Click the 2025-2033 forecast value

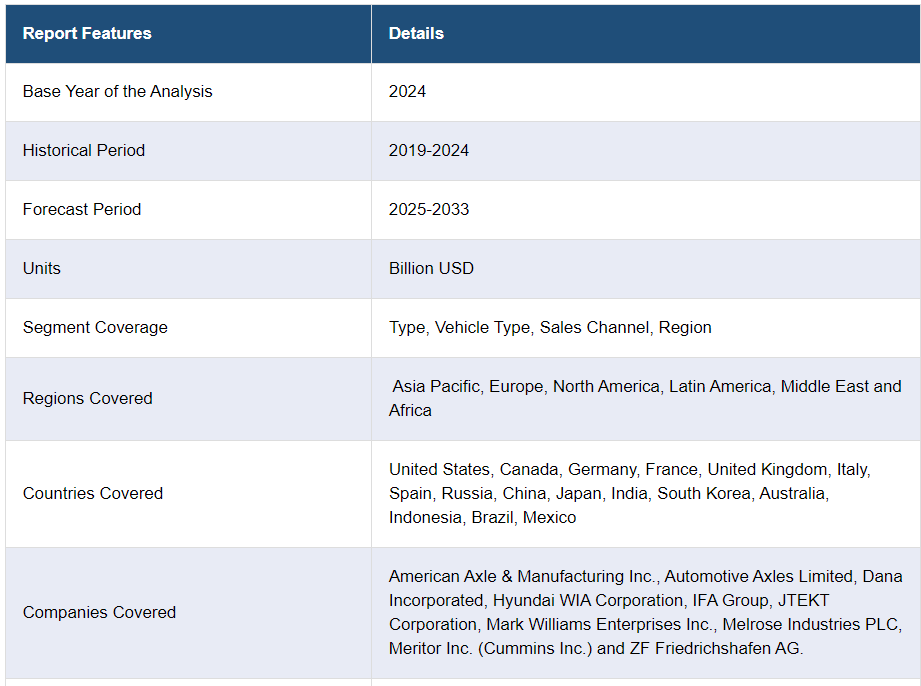[x=429, y=210]
